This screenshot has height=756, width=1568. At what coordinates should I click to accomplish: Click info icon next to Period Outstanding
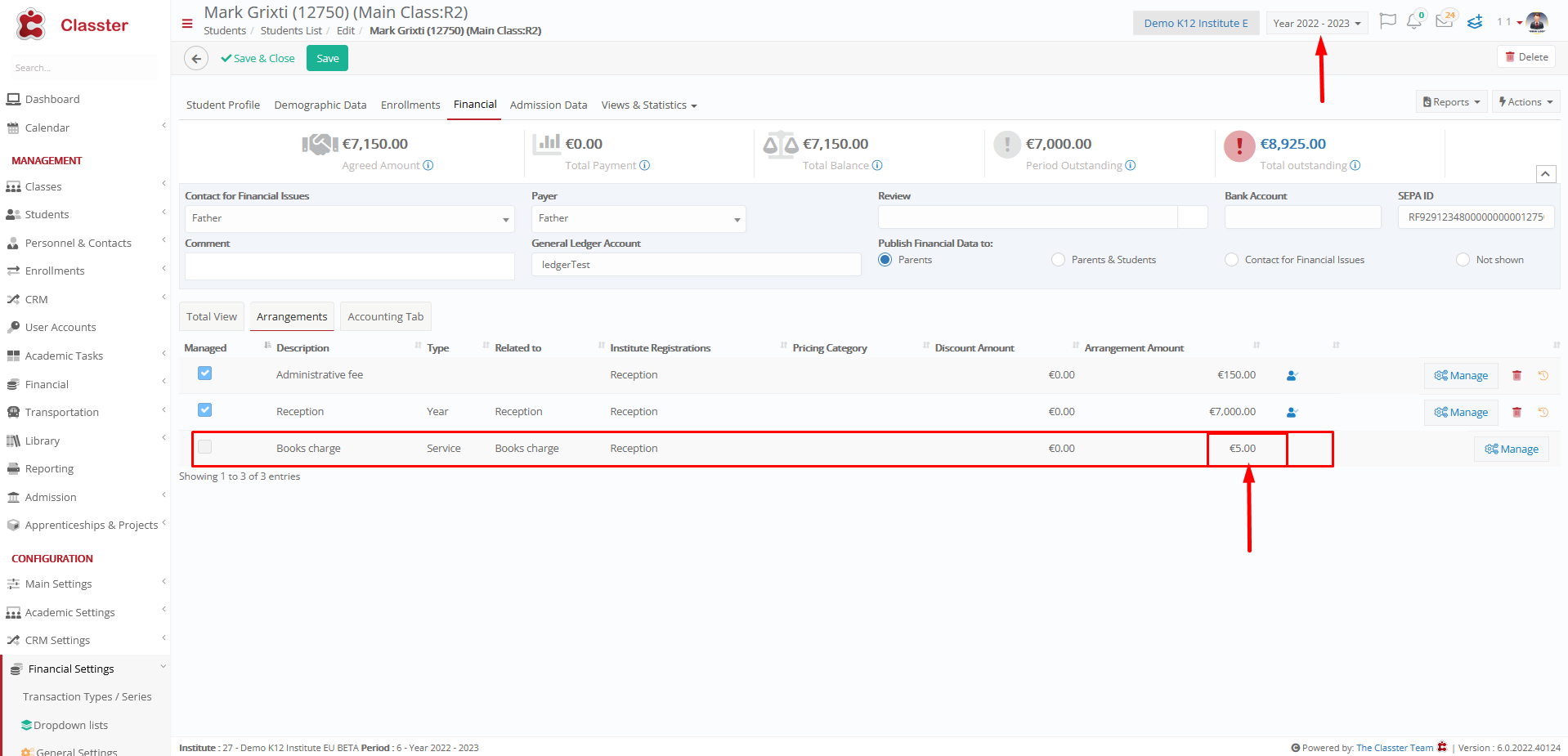point(1131,165)
